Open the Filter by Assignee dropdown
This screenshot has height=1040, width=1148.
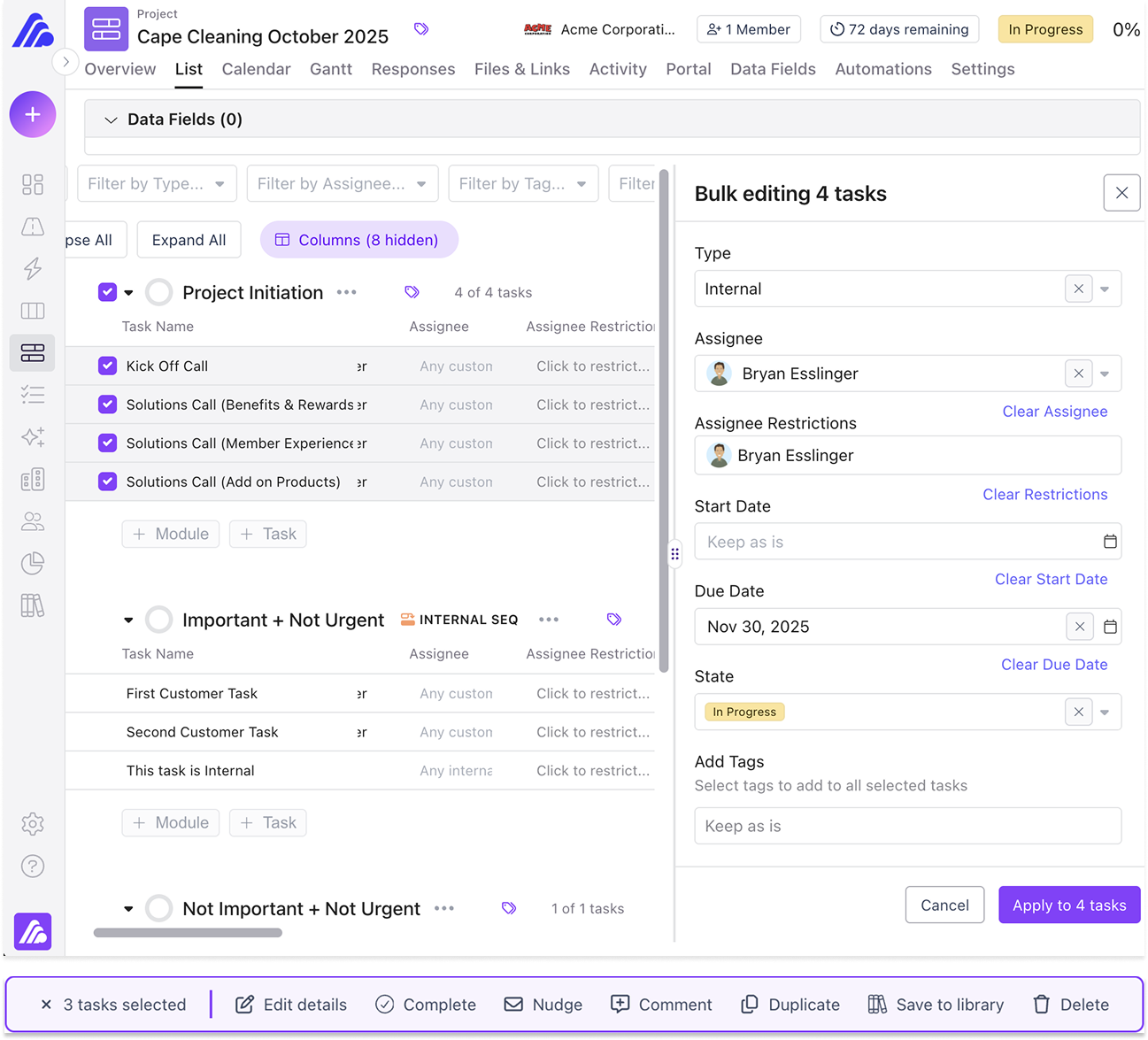[x=342, y=183]
